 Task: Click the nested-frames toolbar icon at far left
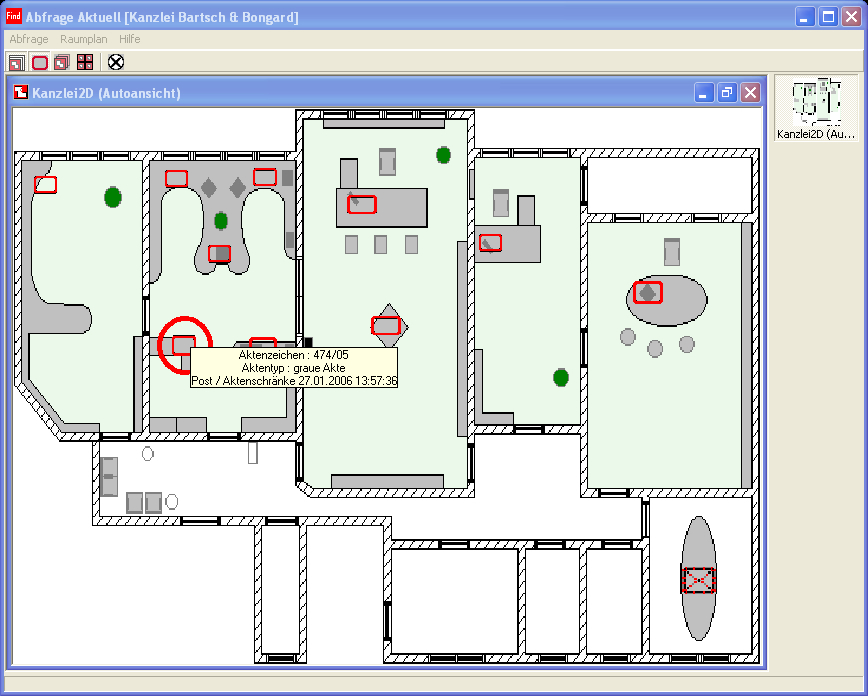(15, 62)
